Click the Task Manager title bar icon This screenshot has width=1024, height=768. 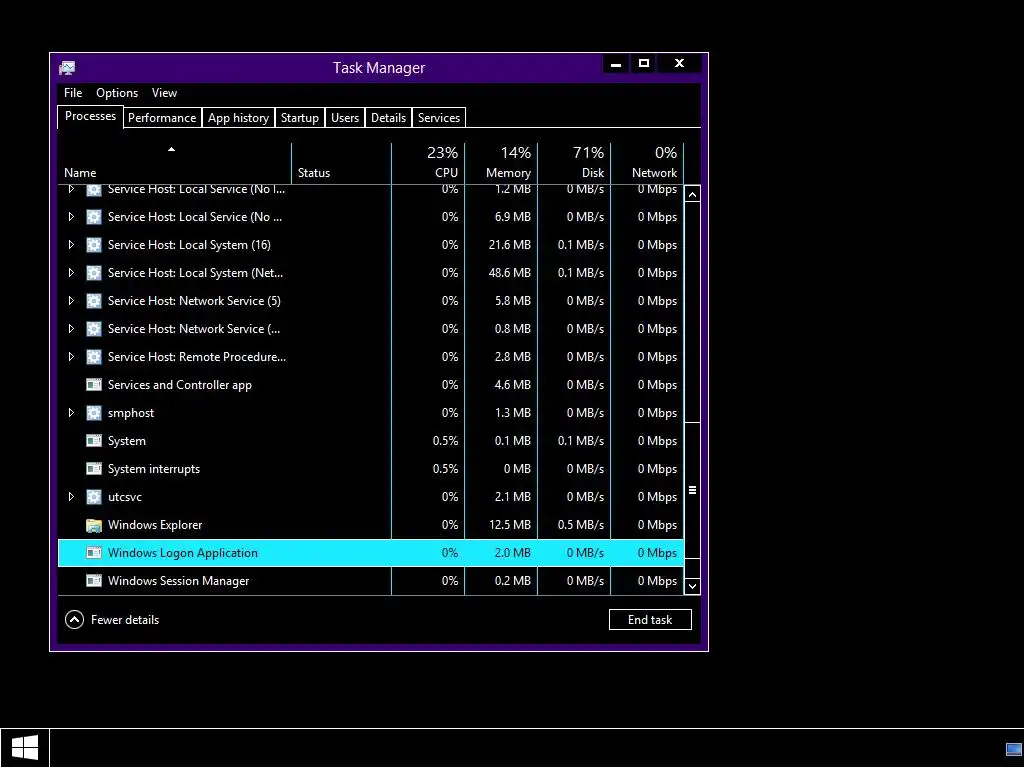pos(67,68)
